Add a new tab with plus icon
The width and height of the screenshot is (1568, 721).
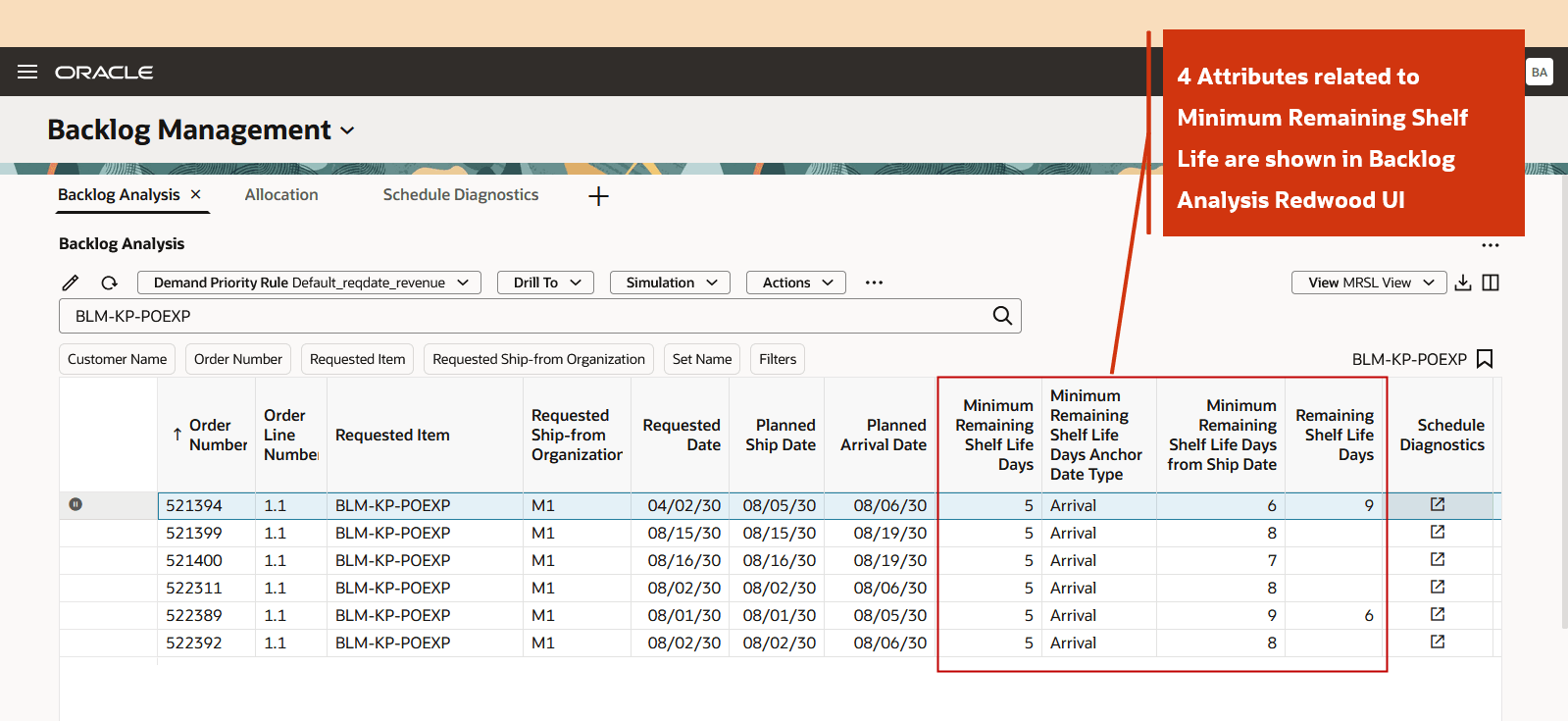pyautogui.click(x=598, y=196)
